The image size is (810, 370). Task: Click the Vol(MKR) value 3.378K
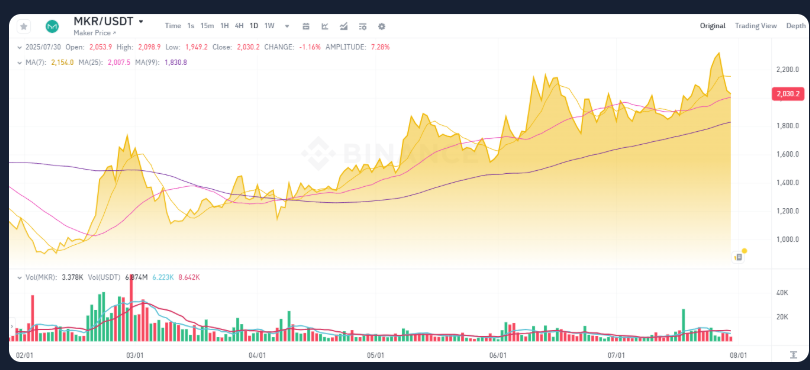point(72,278)
